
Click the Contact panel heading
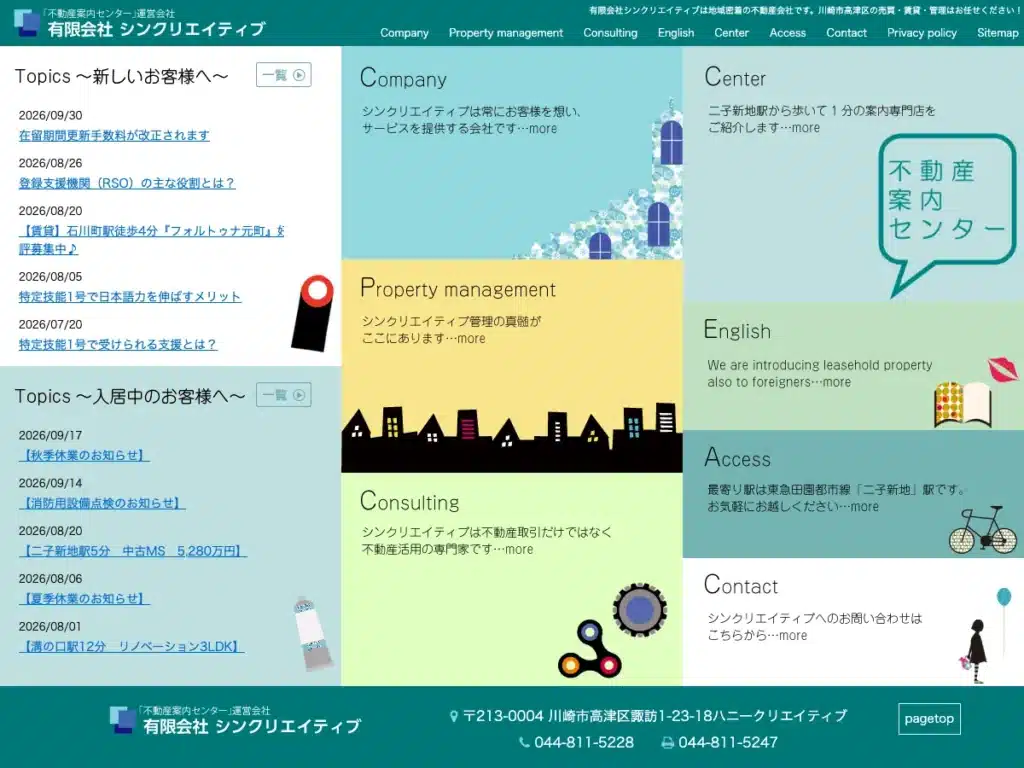click(741, 584)
